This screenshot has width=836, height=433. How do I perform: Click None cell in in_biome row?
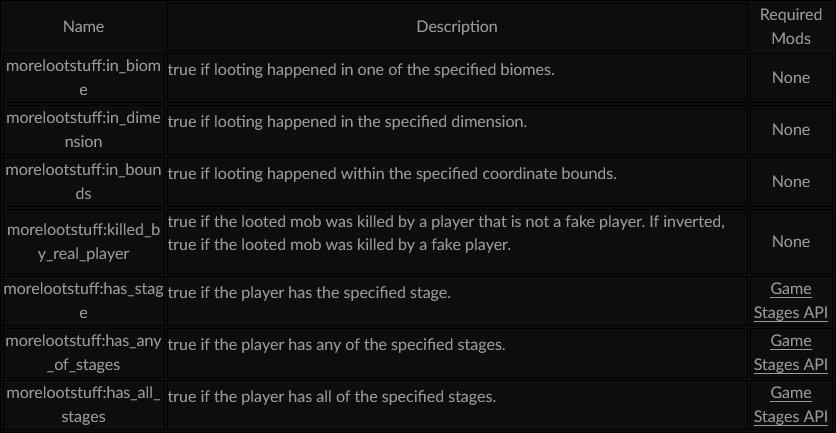point(791,78)
